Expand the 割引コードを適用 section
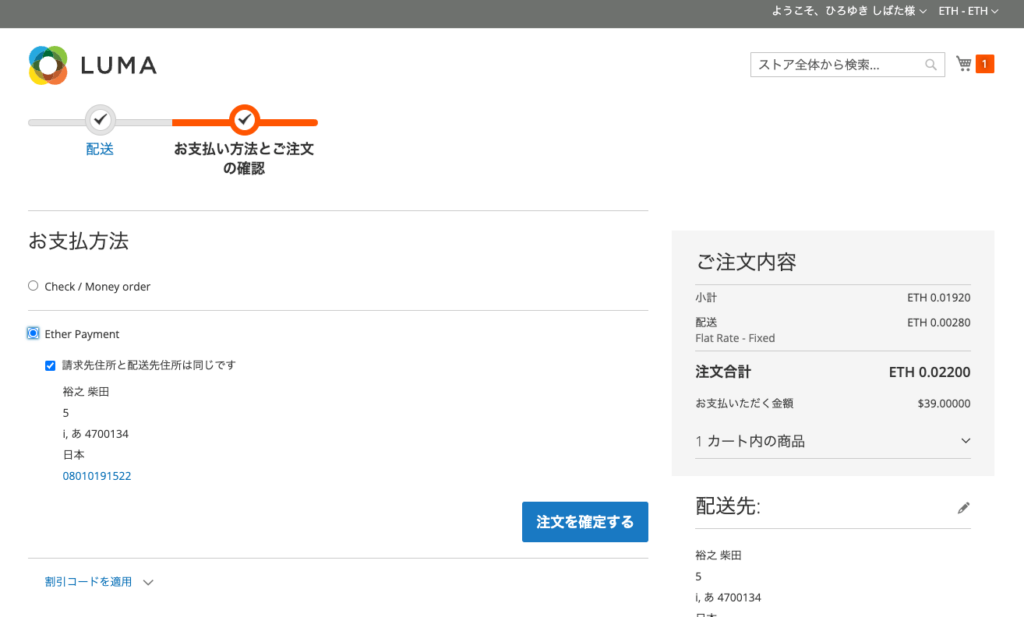Image resolution: width=1024 pixels, height=617 pixels. coord(90,581)
